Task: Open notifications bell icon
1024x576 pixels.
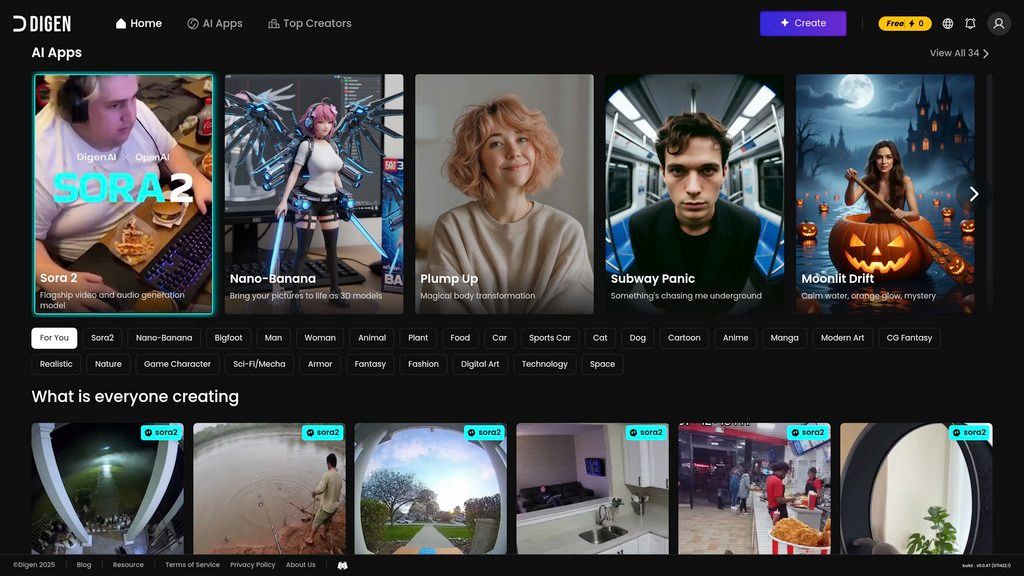Action: click(x=970, y=24)
